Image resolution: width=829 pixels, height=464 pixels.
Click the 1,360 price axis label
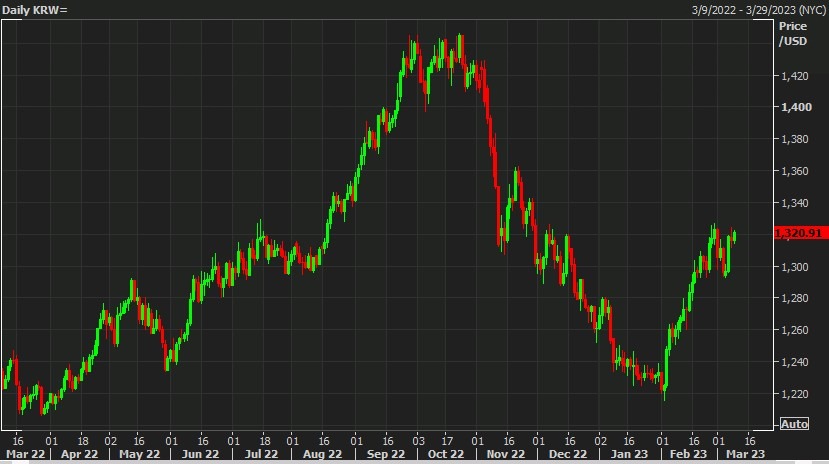click(795, 171)
